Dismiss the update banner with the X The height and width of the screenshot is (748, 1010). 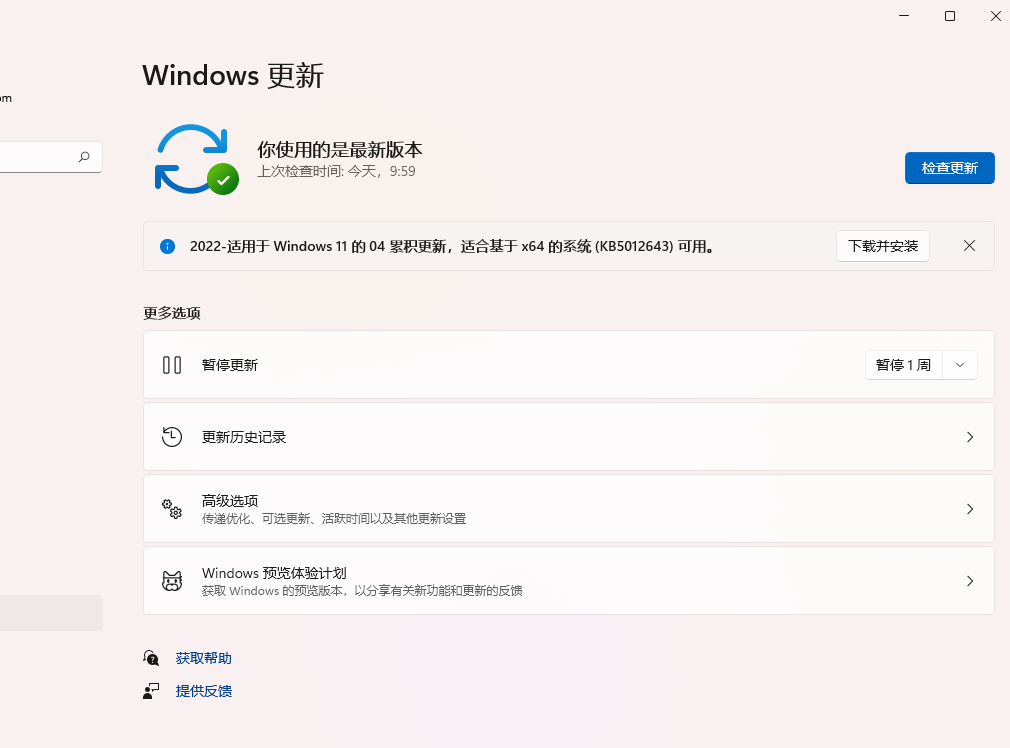[x=968, y=245]
